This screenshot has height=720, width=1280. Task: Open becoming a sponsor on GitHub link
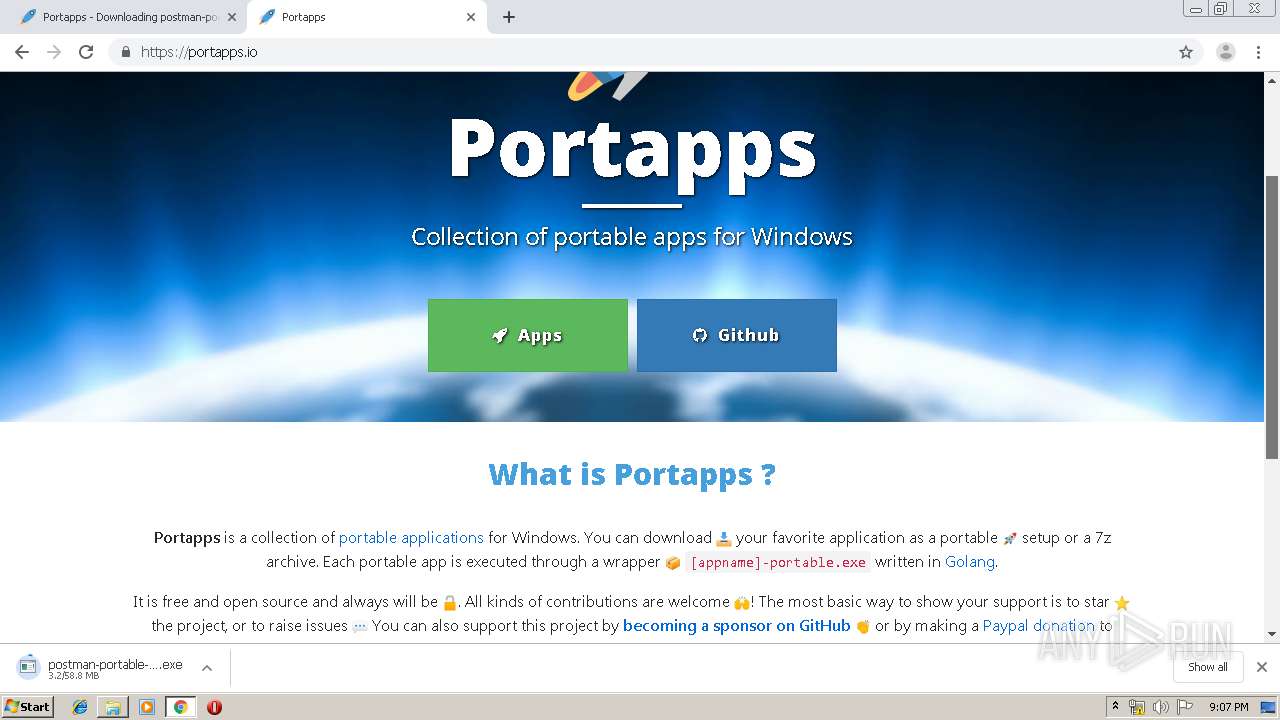736,626
